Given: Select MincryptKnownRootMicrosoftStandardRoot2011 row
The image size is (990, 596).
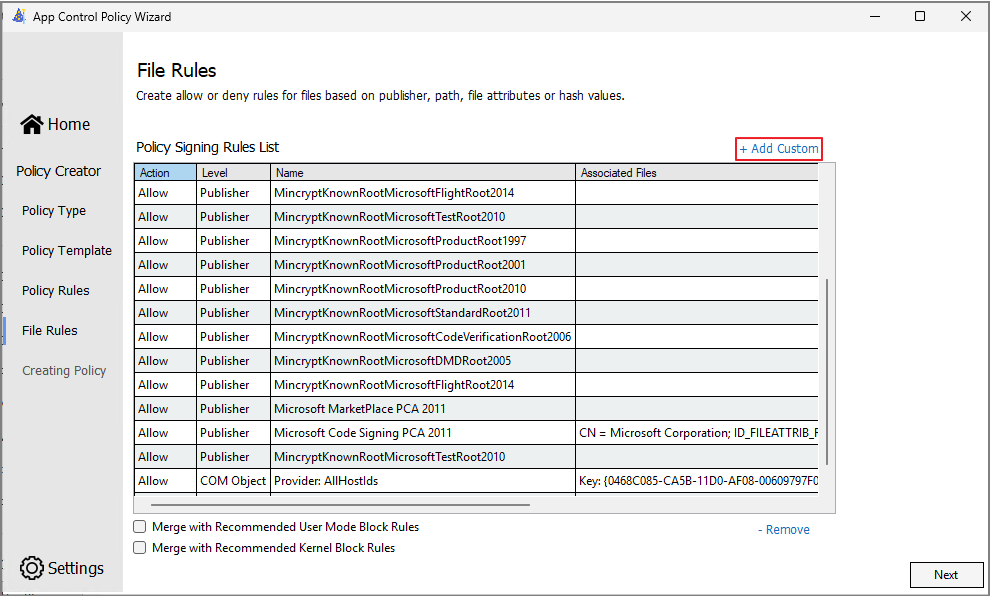Looking at the screenshot, I should 476,313.
